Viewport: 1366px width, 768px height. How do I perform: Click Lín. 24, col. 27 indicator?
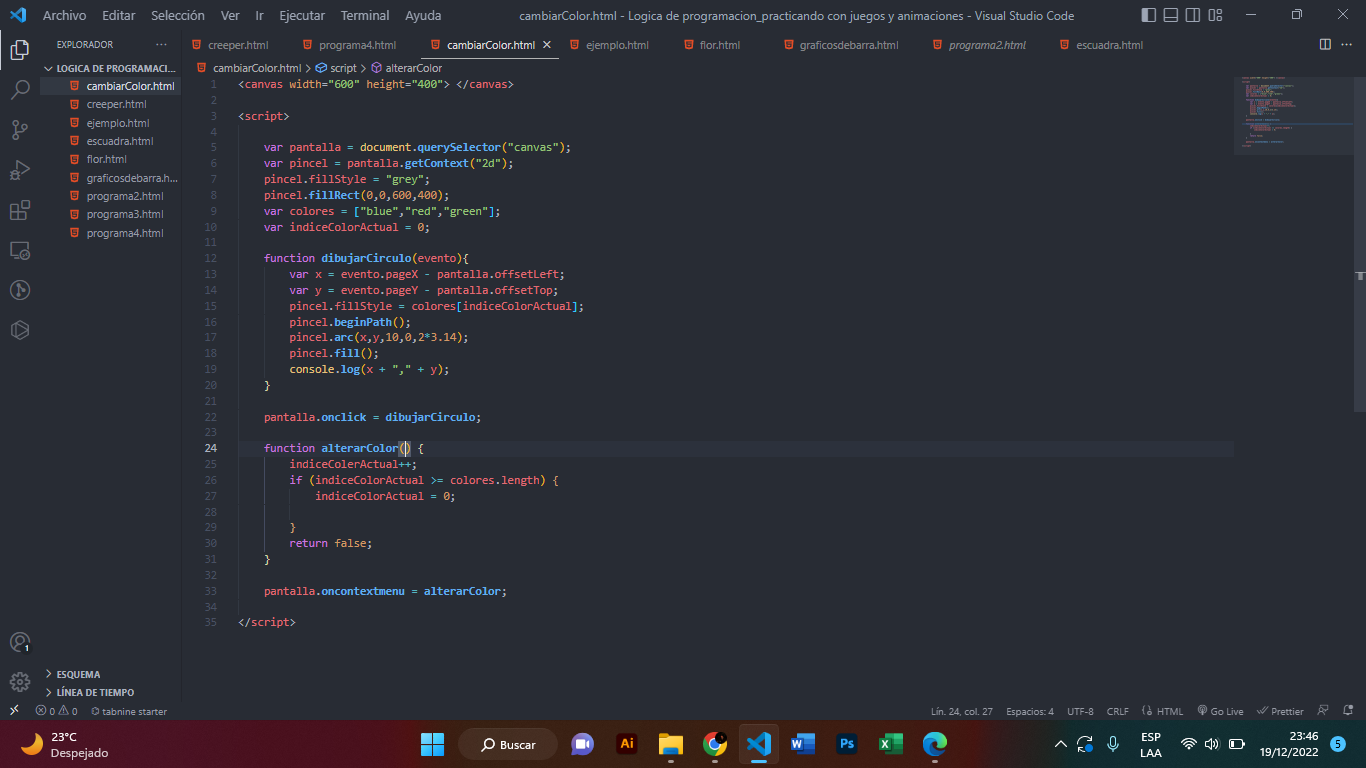click(x=961, y=711)
